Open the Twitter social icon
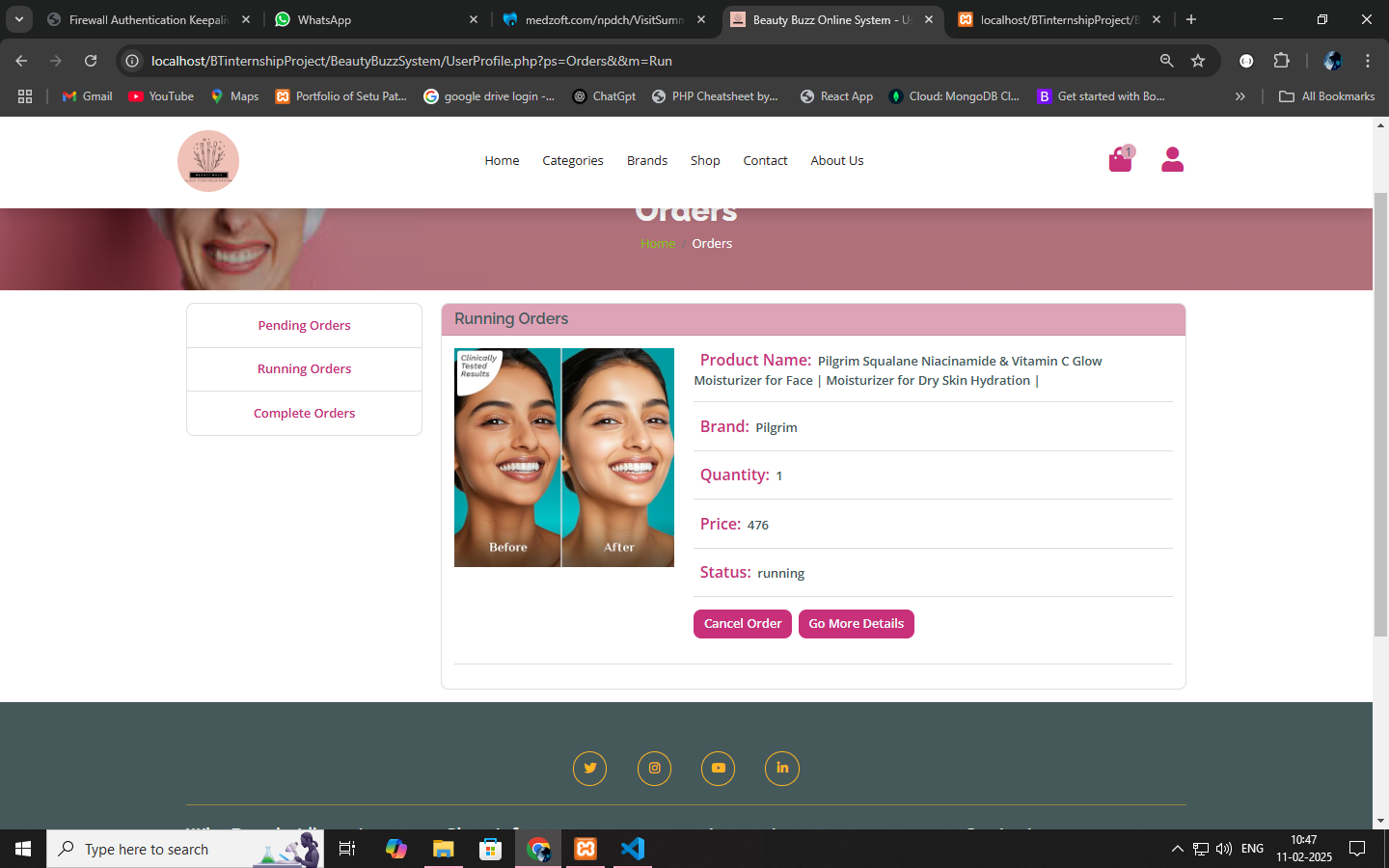 [x=589, y=769]
